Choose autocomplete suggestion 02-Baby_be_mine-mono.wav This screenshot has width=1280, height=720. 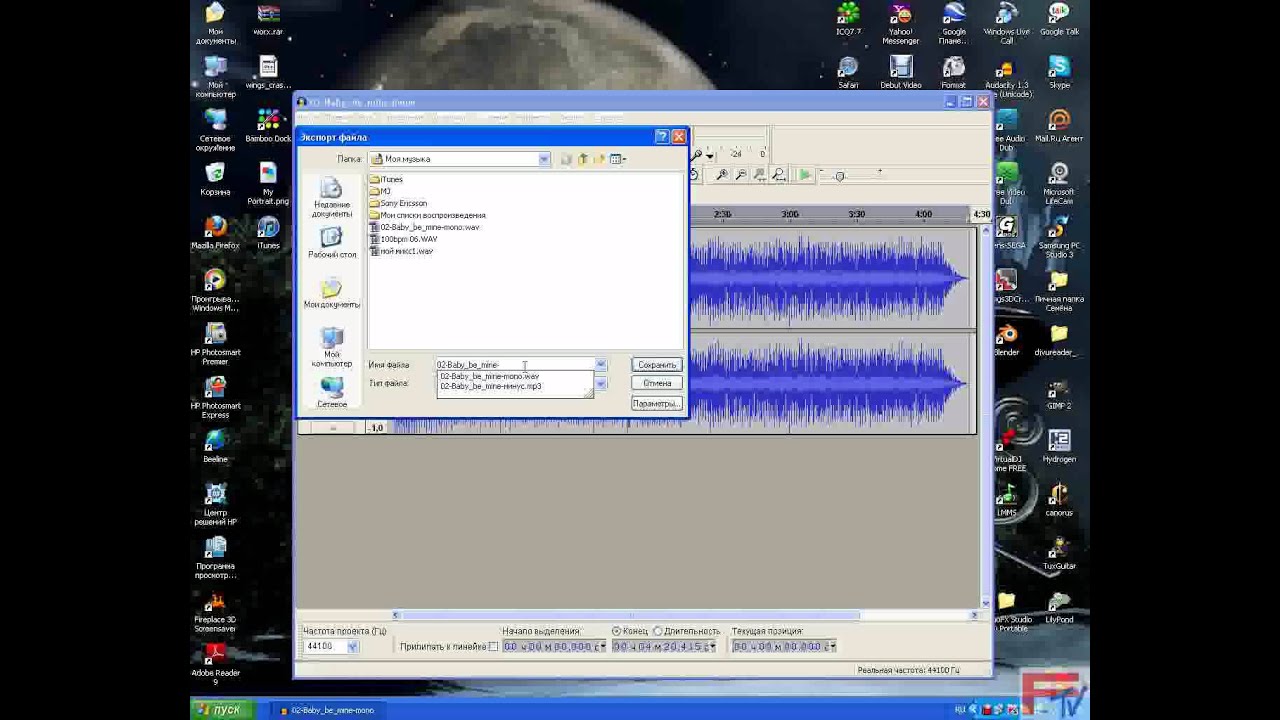click(x=489, y=377)
